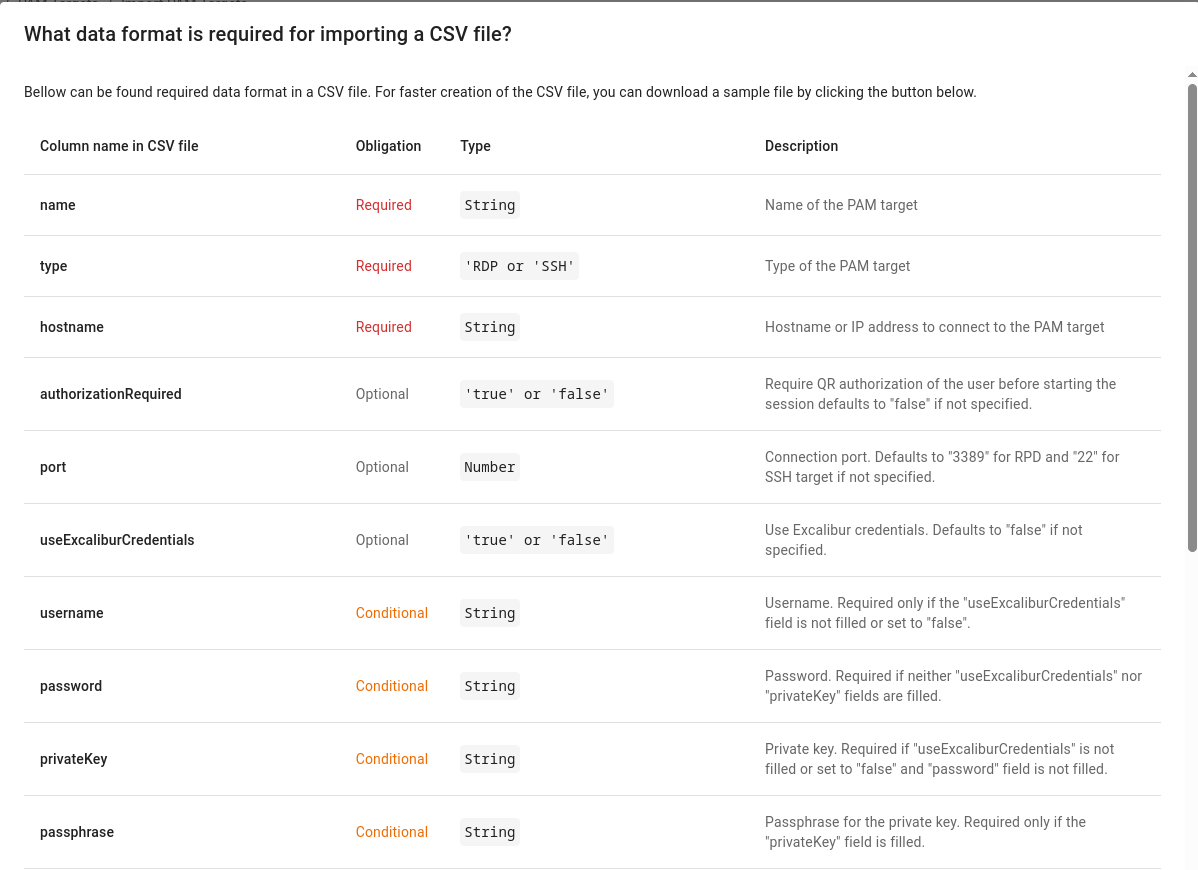
Task: Click the 'true or false' badge for authorizationRequired
Action: [536, 394]
